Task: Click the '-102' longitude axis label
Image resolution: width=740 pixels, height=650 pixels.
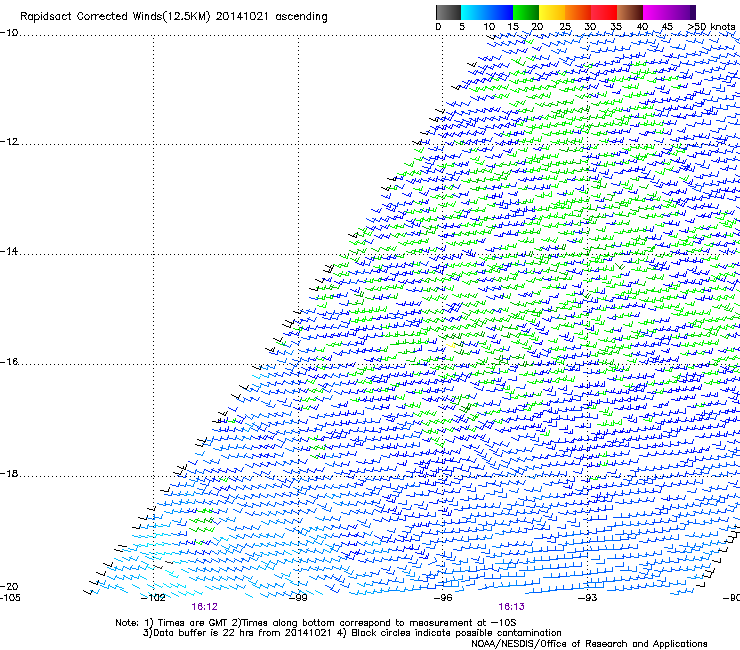Action: [153, 597]
